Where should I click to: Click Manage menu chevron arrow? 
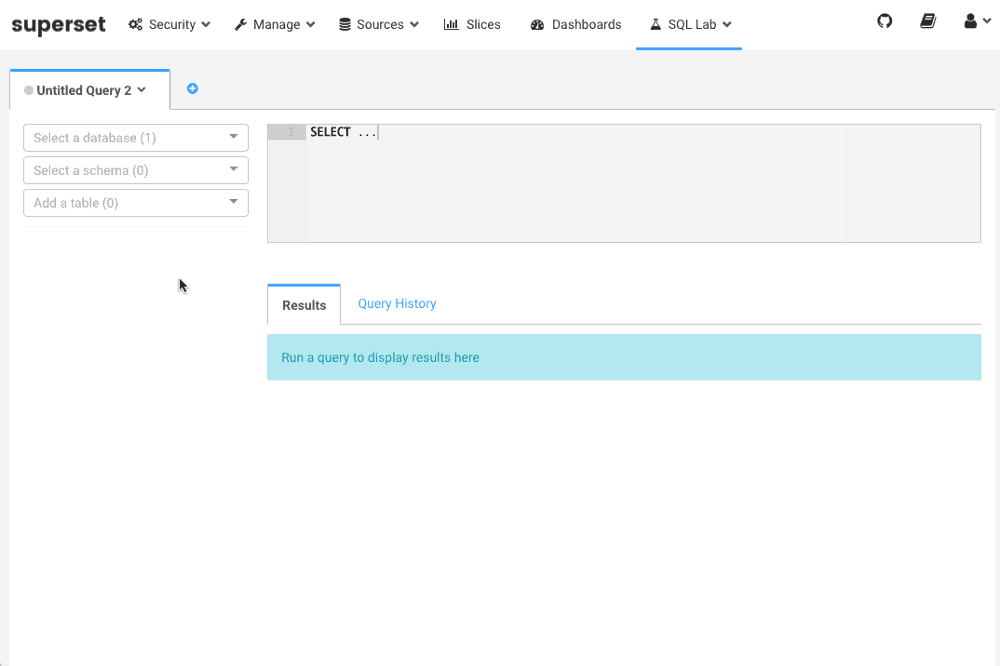click(x=311, y=24)
